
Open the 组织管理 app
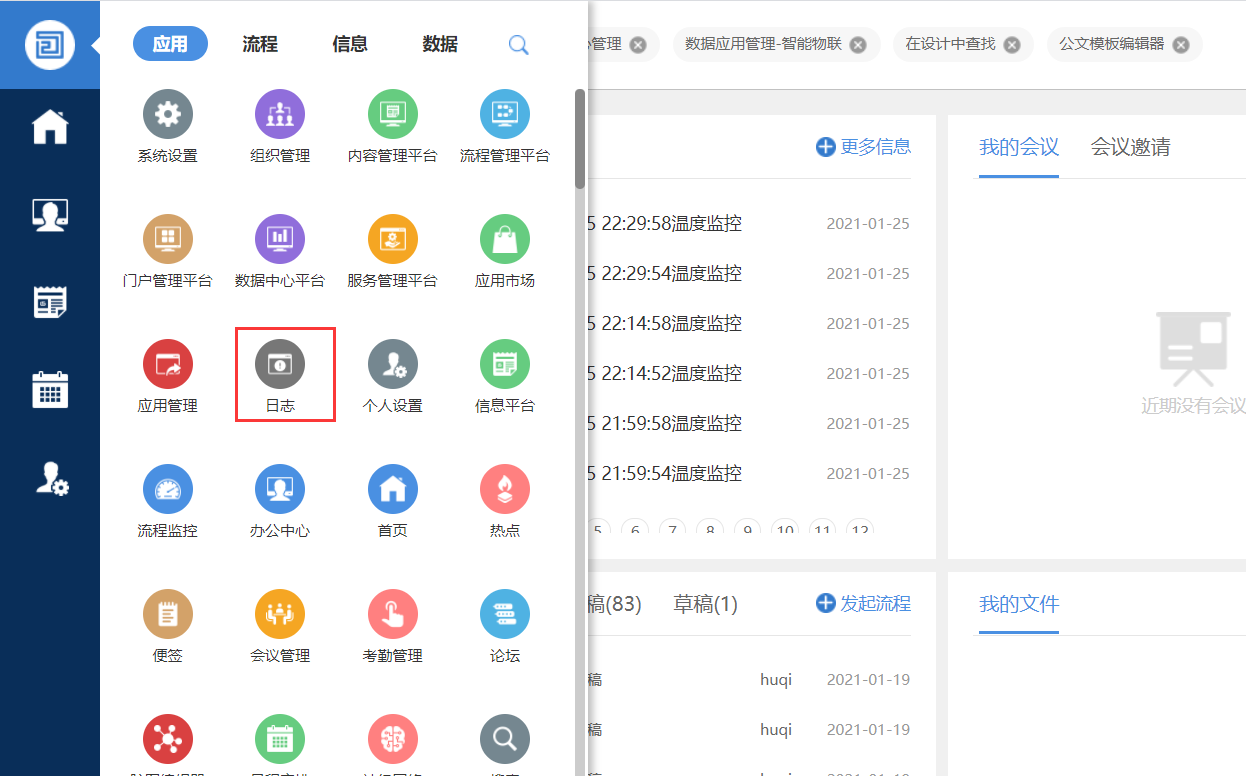click(280, 126)
